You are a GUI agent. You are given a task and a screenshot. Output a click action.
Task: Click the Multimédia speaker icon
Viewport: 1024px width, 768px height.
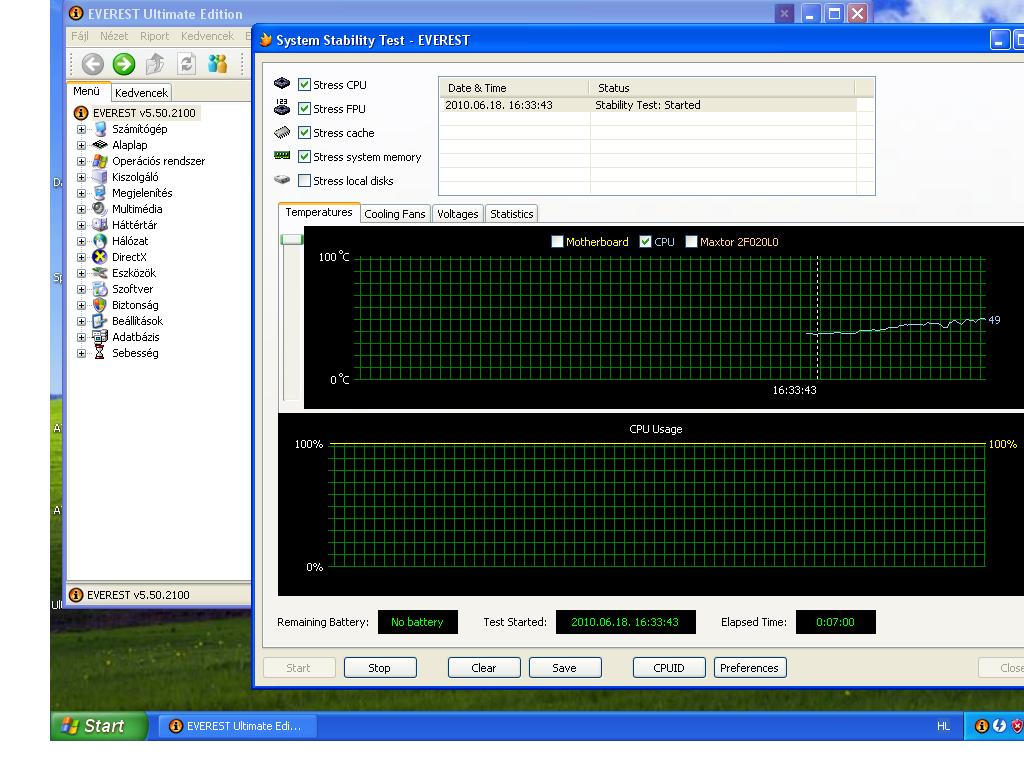[x=100, y=209]
